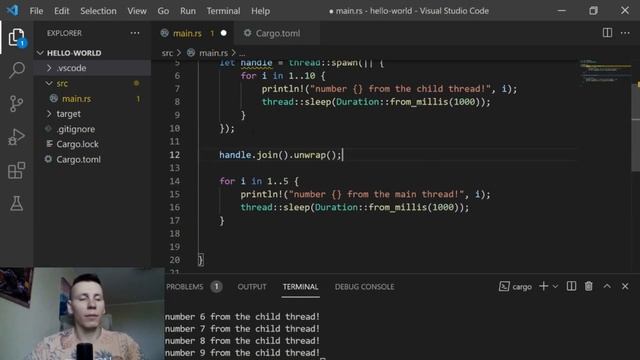The image size is (640, 360).
Task: Open Source Control view
Action: tap(16, 104)
